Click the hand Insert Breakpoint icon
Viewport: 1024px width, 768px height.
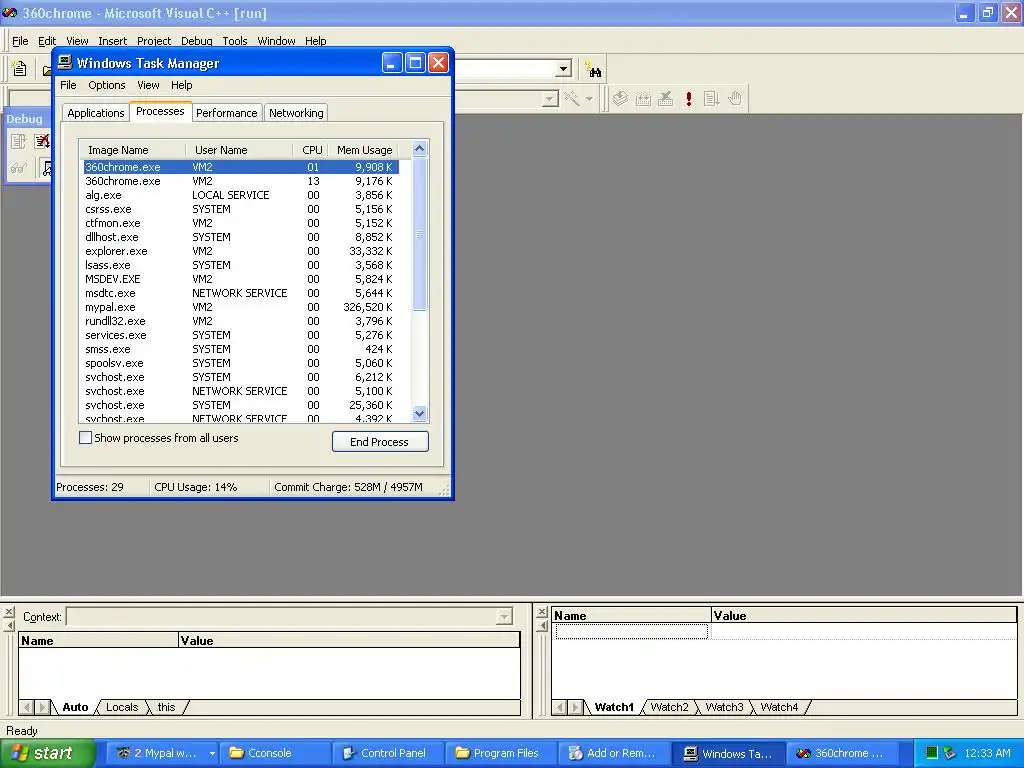coord(735,99)
